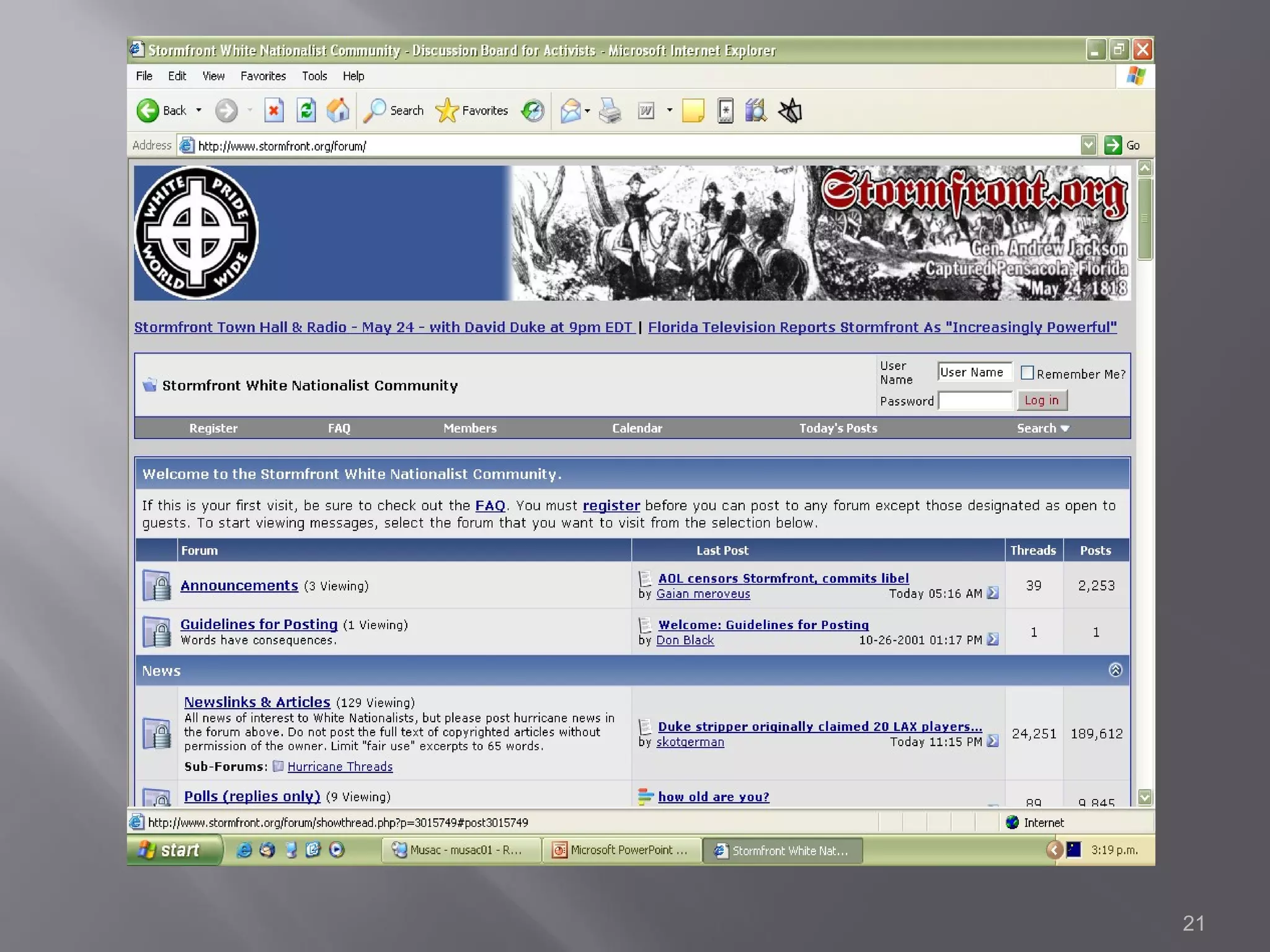
Task: Refresh the page with the Refresh icon
Action: click(x=306, y=111)
